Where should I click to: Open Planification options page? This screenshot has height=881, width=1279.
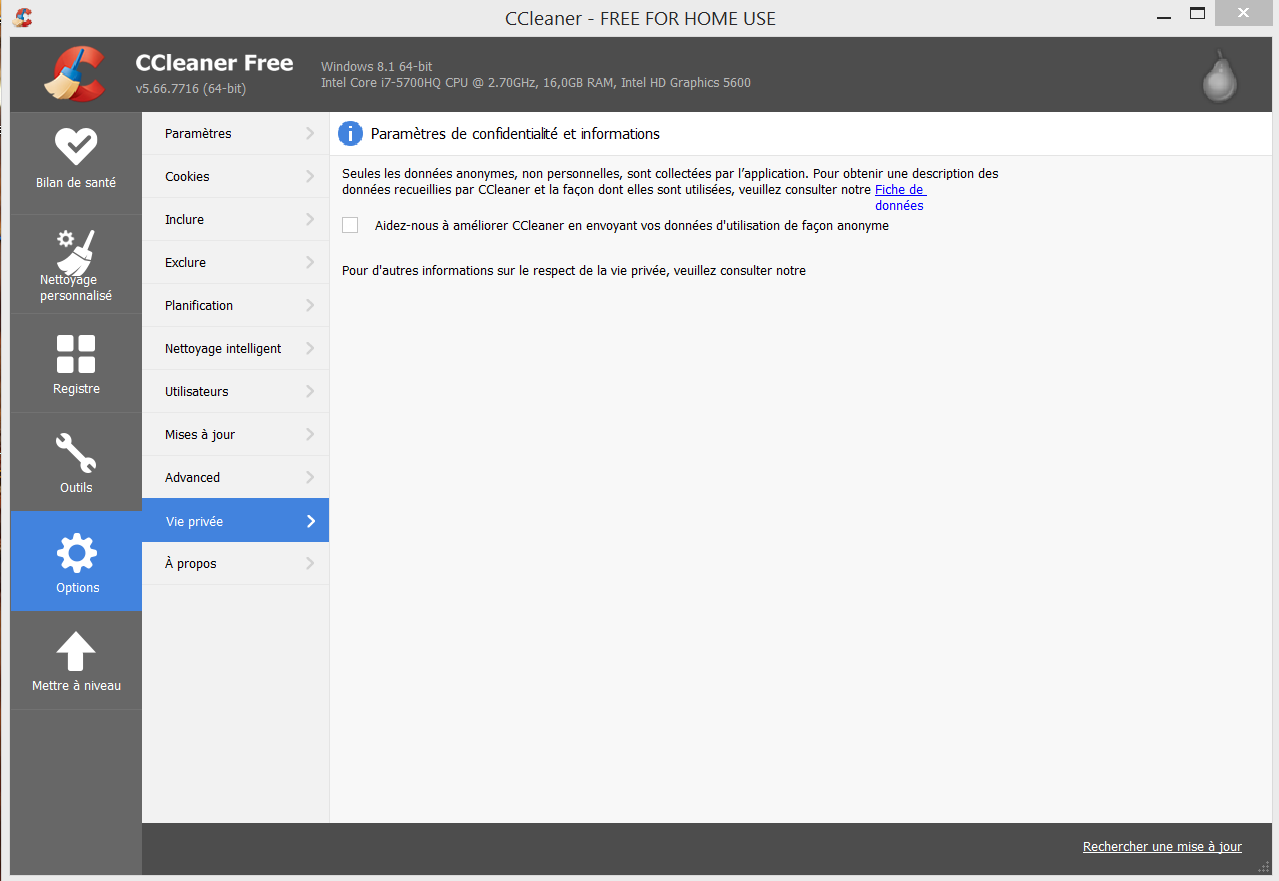235,305
